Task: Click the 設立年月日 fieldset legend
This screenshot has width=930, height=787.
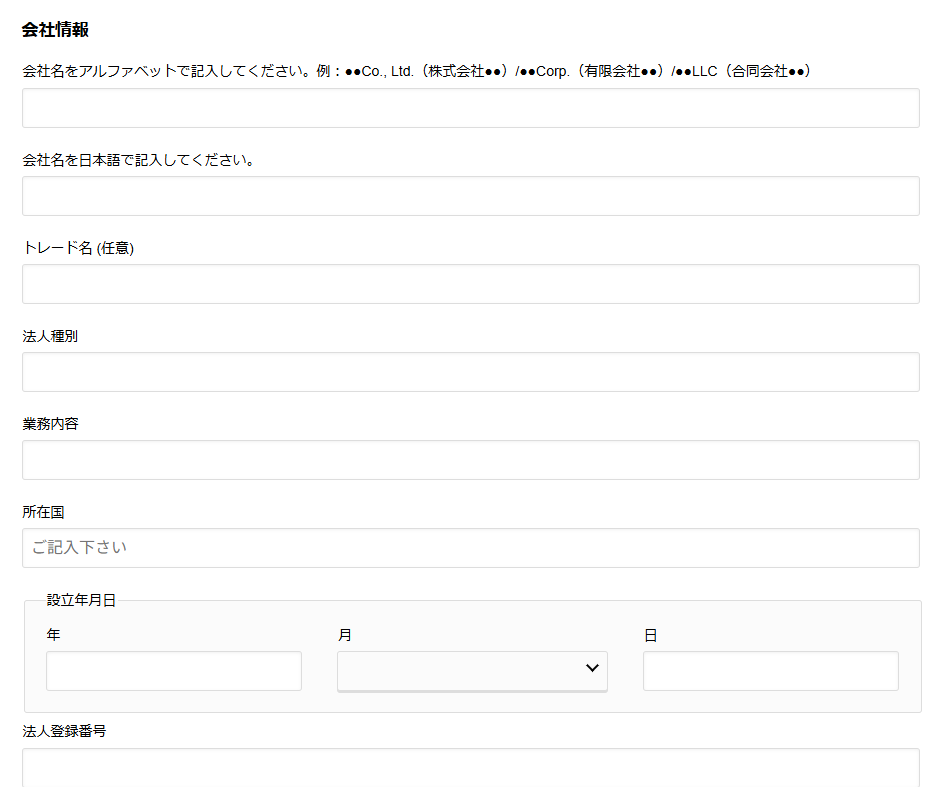Action: [x=81, y=600]
